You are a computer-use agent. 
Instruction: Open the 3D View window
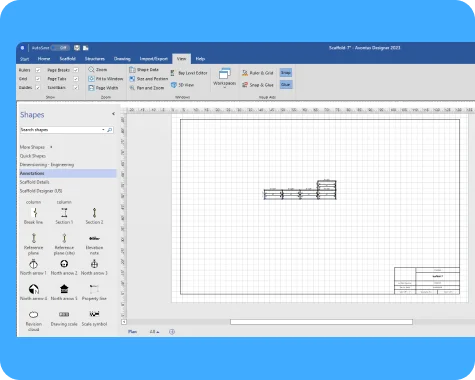click(x=182, y=85)
